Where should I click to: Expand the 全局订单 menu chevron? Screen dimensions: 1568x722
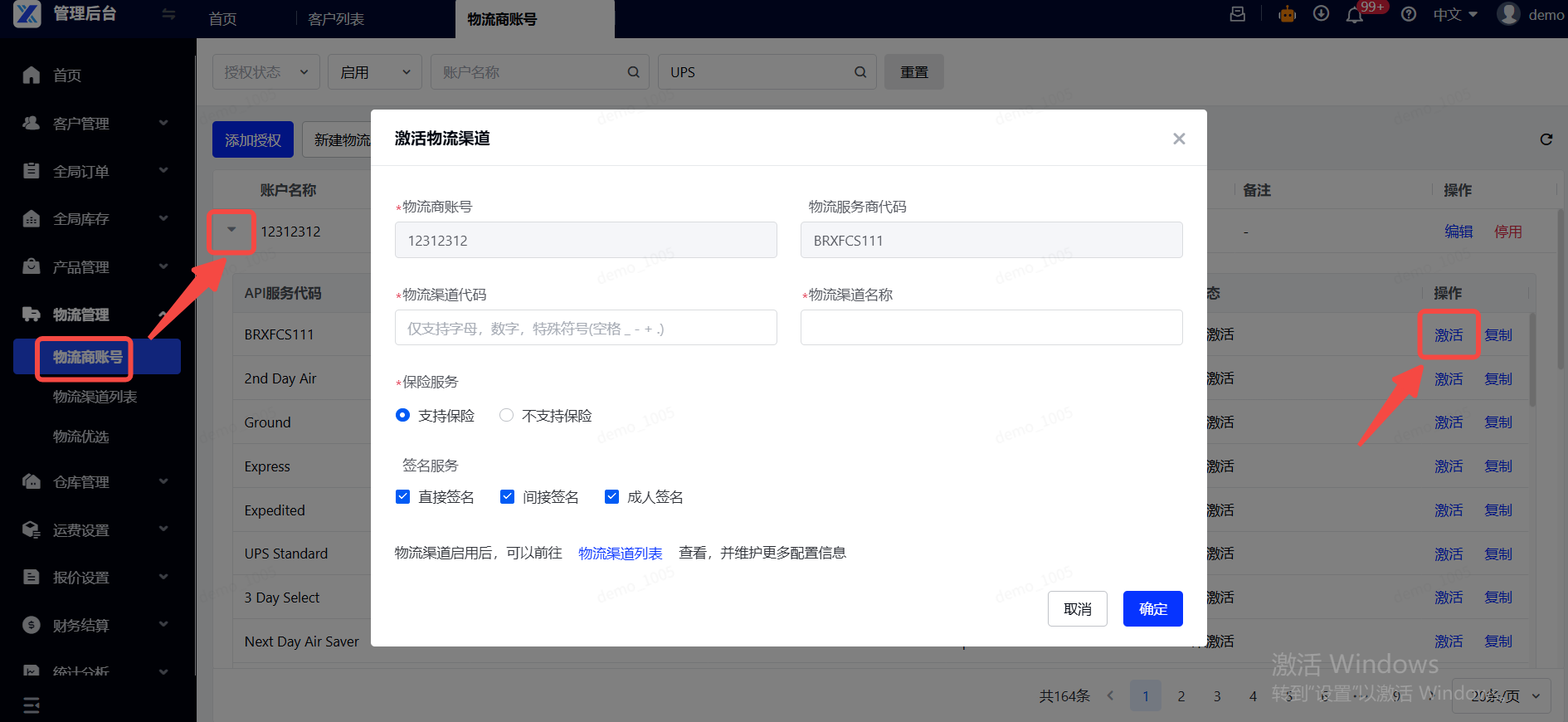(x=163, y=170)
